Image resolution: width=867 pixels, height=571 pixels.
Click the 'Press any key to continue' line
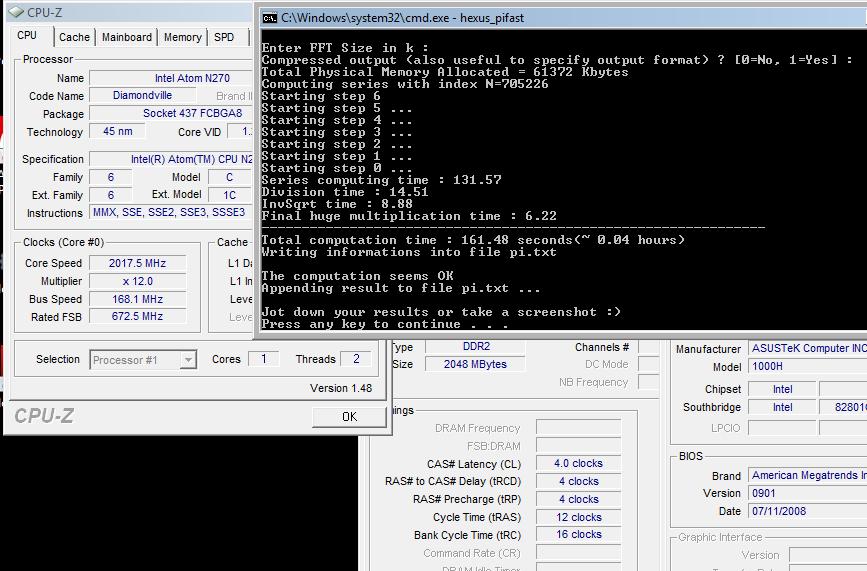point(385,324)
